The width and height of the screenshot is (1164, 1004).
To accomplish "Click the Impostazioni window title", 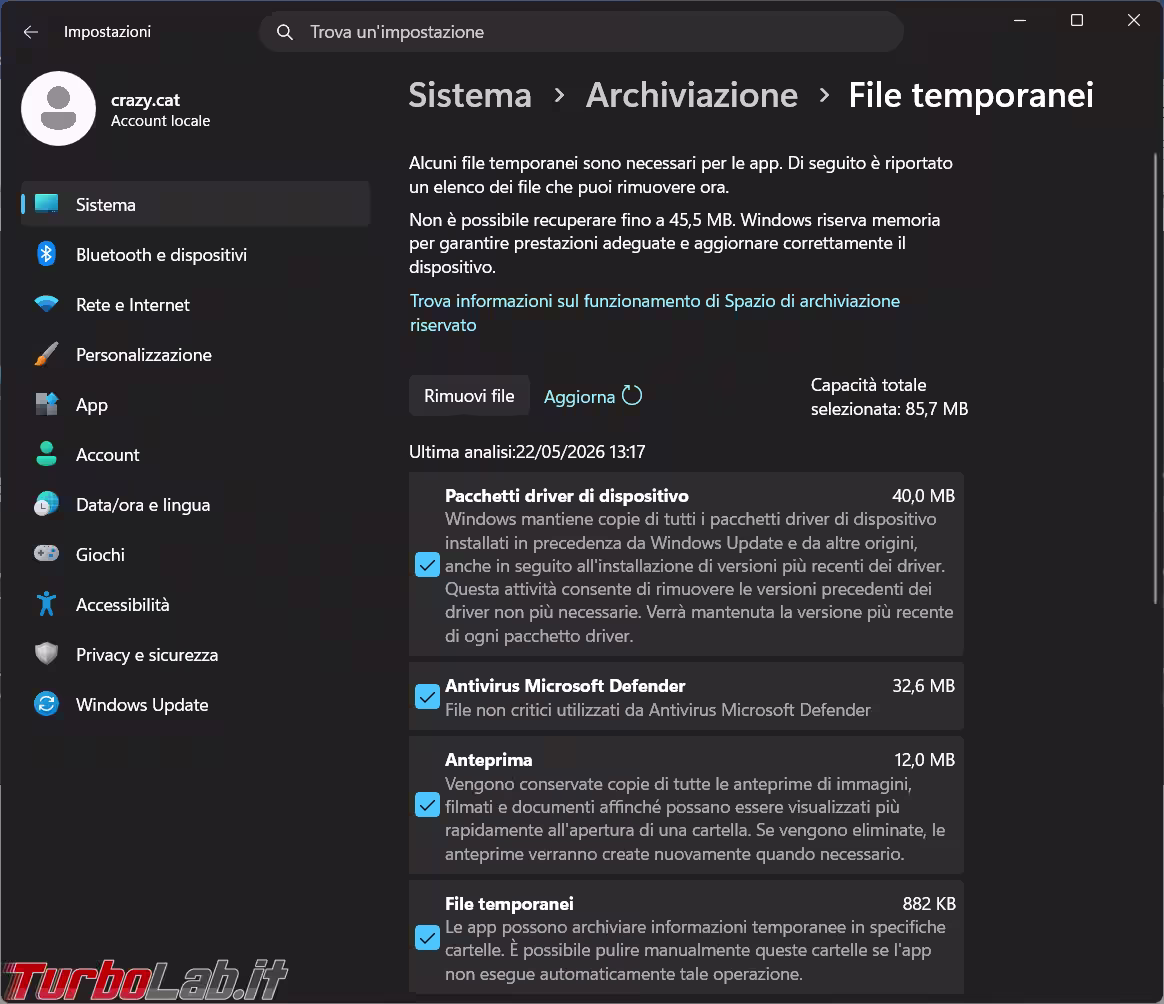I will (x=107, y=31).
